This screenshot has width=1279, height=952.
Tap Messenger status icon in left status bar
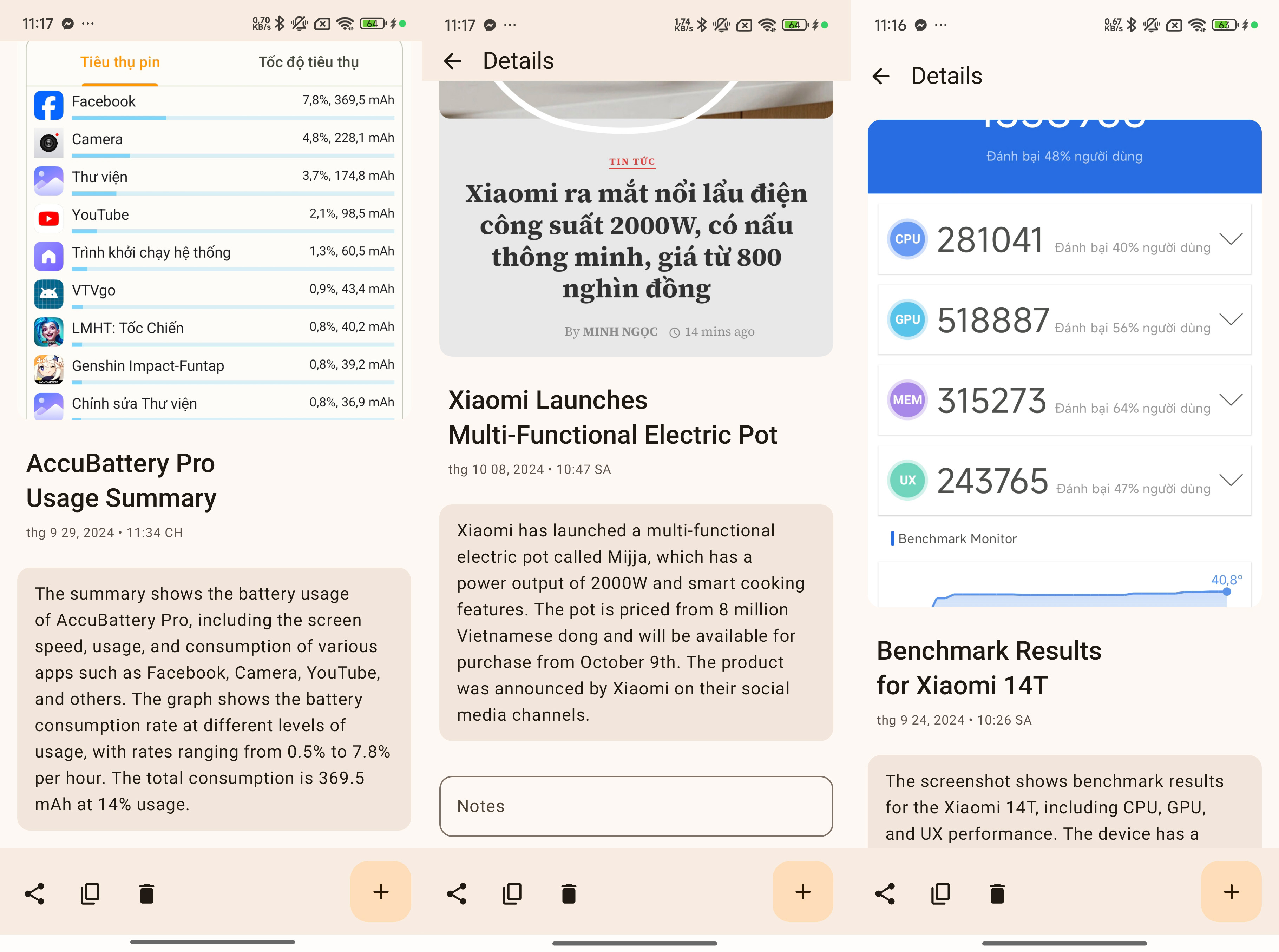click(x=67, y=24)
